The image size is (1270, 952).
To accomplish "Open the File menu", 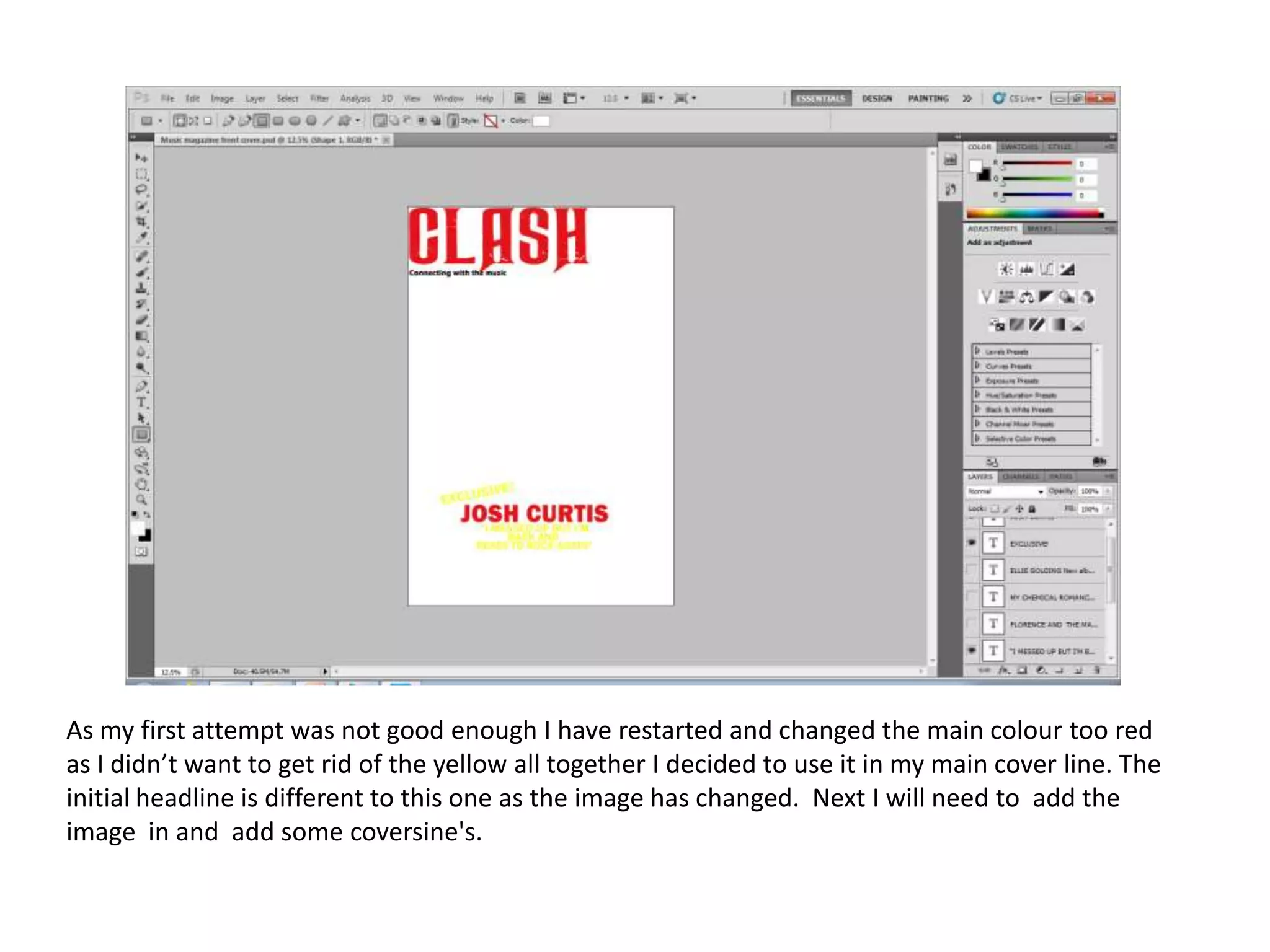I will (x=167, y=99).
